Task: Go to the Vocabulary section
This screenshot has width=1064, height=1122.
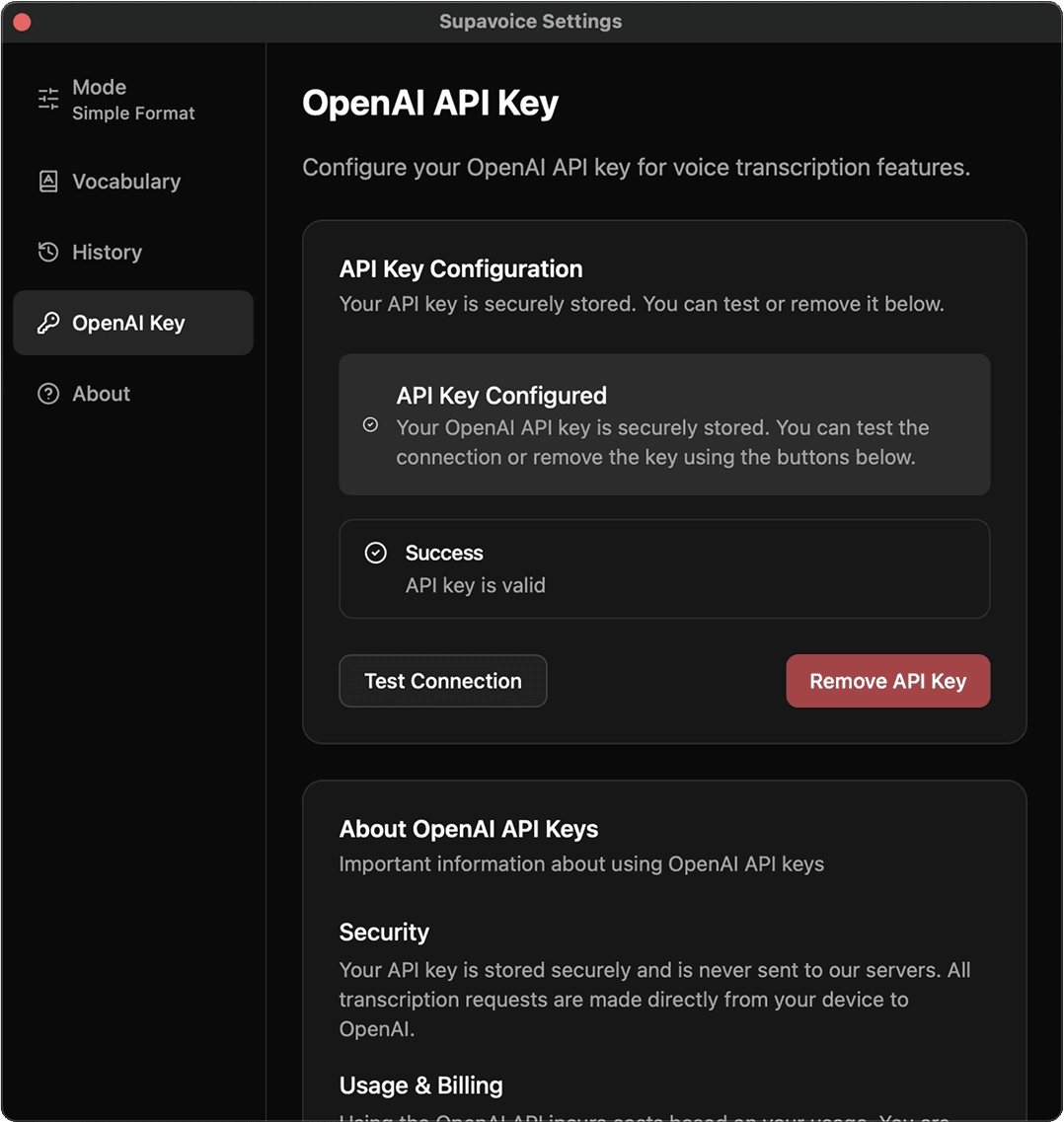Action: coord(133,181)
